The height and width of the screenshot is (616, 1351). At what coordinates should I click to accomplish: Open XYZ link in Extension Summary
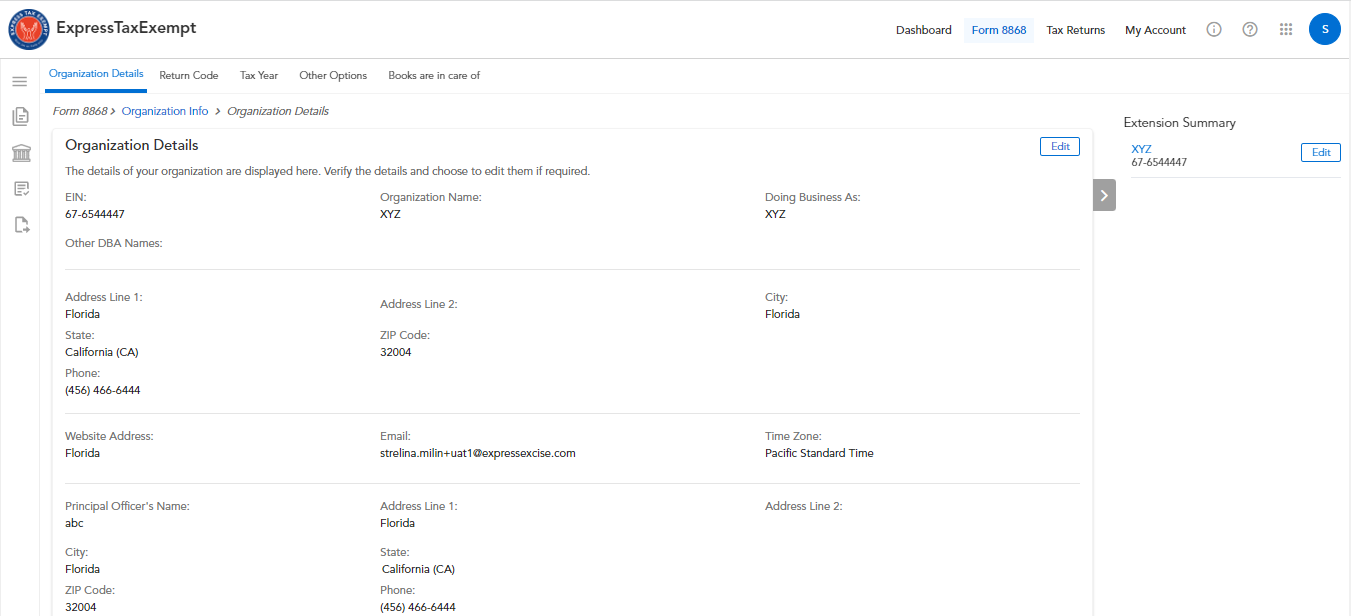(1141, 149)
